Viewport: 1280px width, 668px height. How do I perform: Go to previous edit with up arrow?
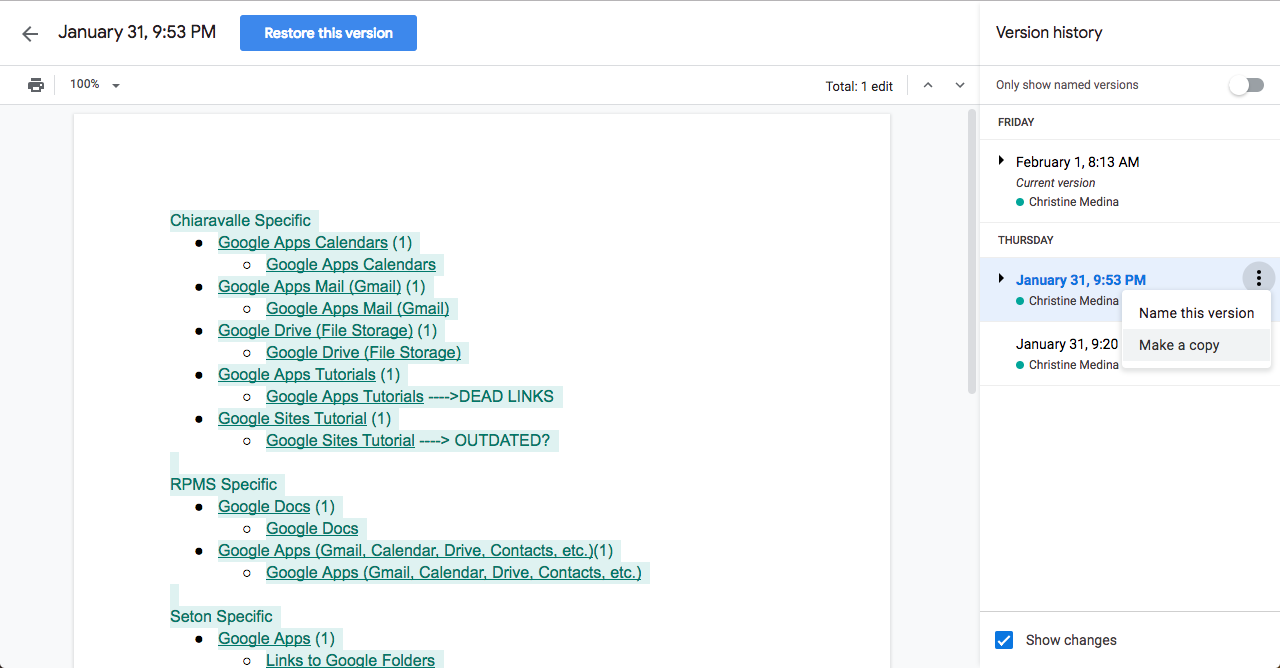pyautogui.click(x=928, y=85)
